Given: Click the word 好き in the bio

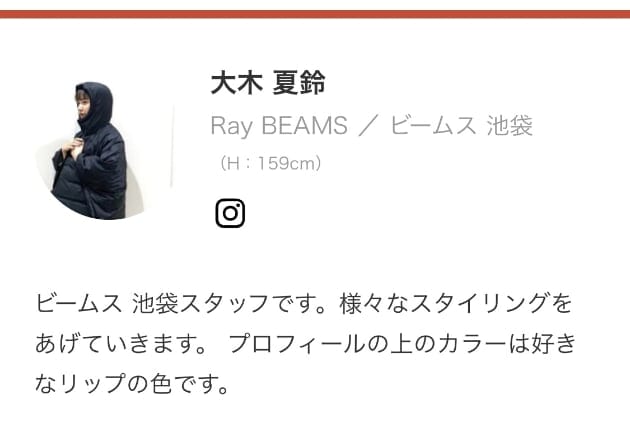Looking at the screenshot, I should (x=553, y=343).
